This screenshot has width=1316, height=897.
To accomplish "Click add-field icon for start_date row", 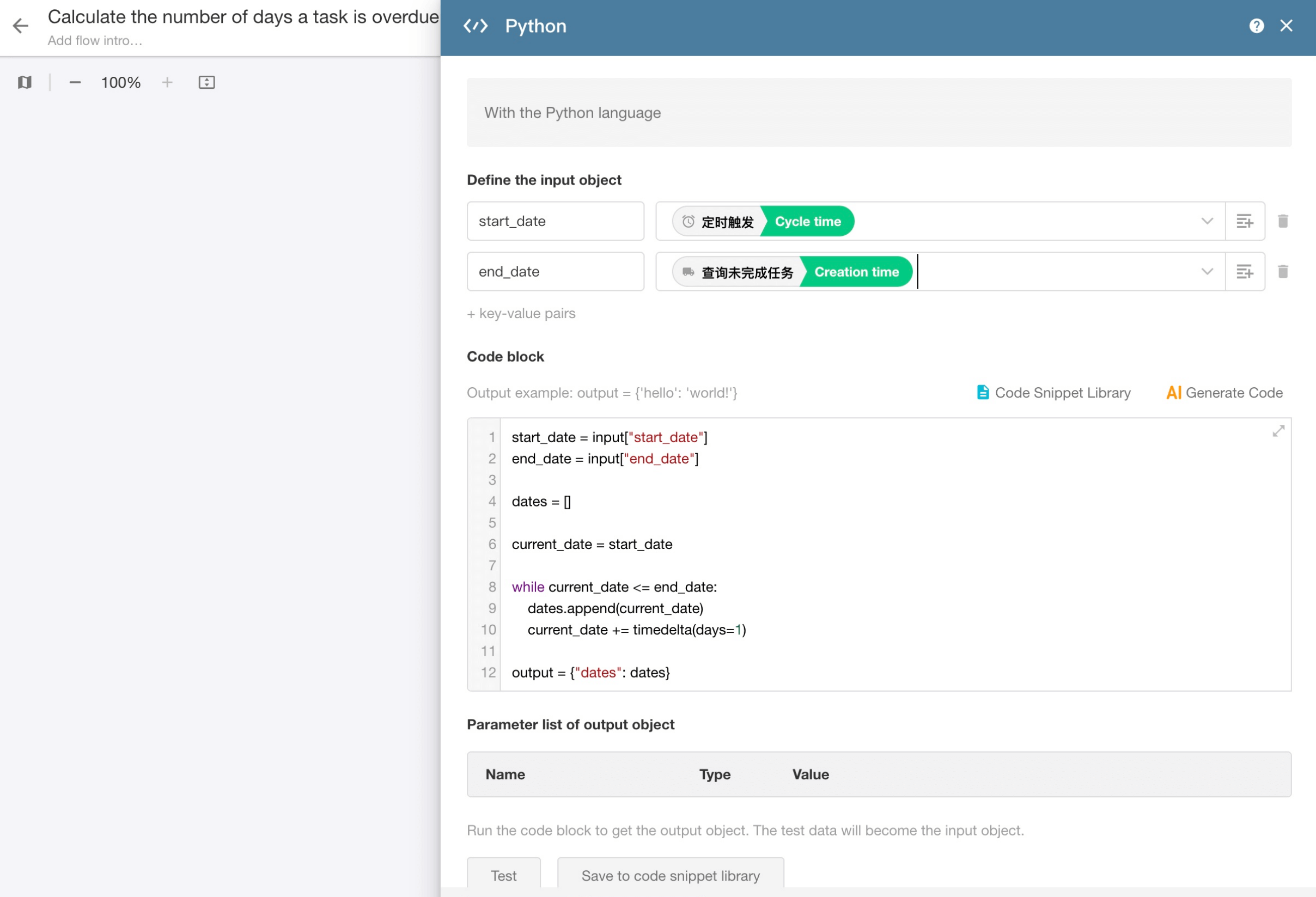I will 1244,222.
